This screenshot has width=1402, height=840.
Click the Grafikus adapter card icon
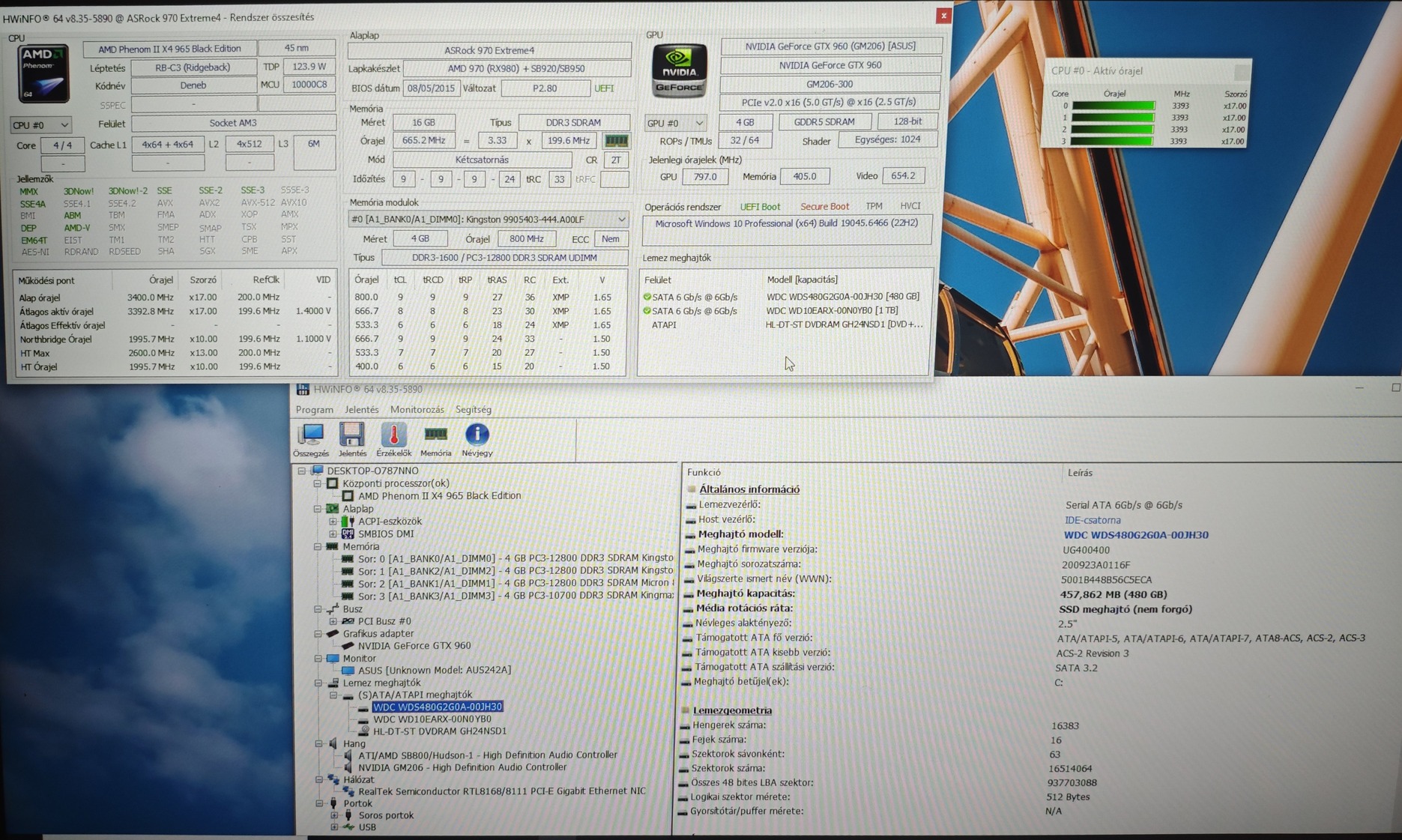[333, 633]
